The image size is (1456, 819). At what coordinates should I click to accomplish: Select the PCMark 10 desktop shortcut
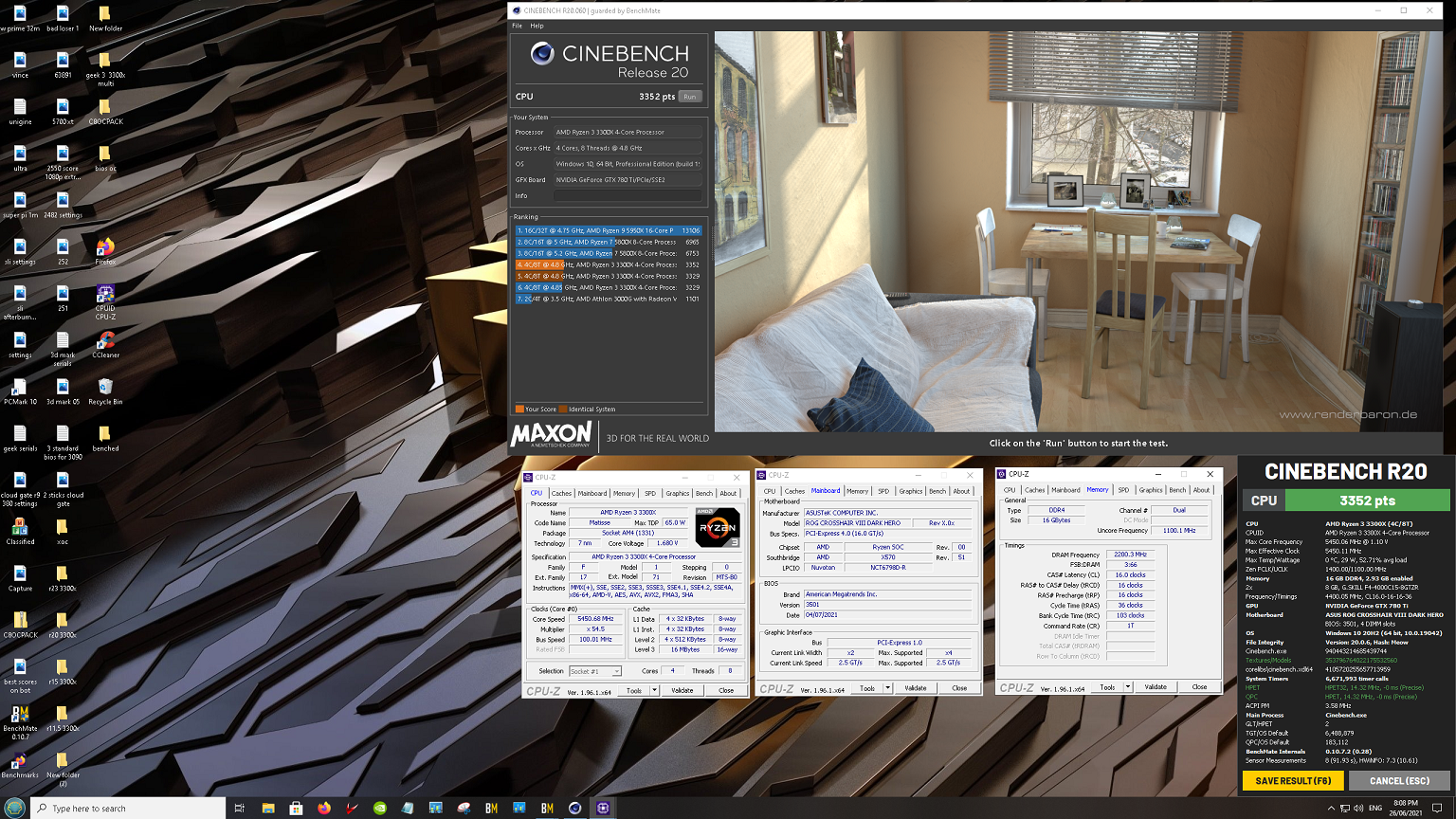(x=20, y=391)
